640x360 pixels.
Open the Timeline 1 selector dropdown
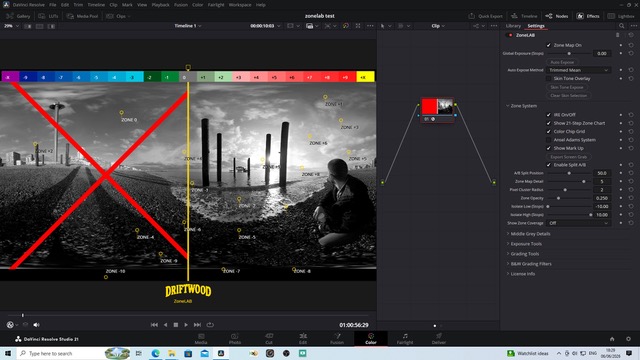click(188, 26)
